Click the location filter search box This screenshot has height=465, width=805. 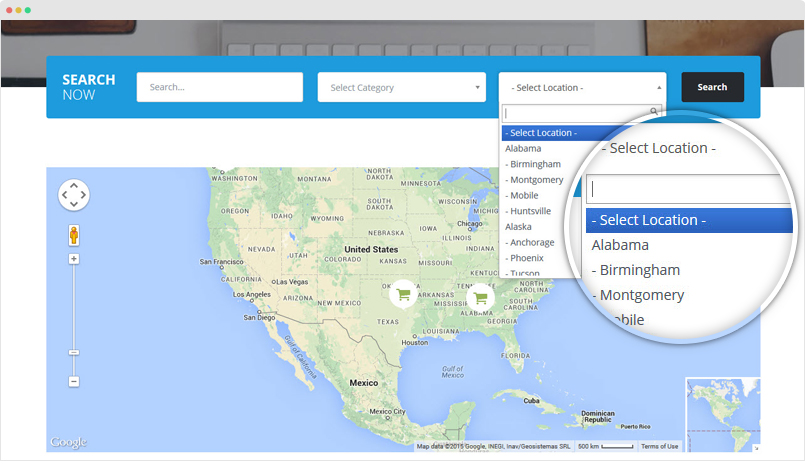click(581, 113)
